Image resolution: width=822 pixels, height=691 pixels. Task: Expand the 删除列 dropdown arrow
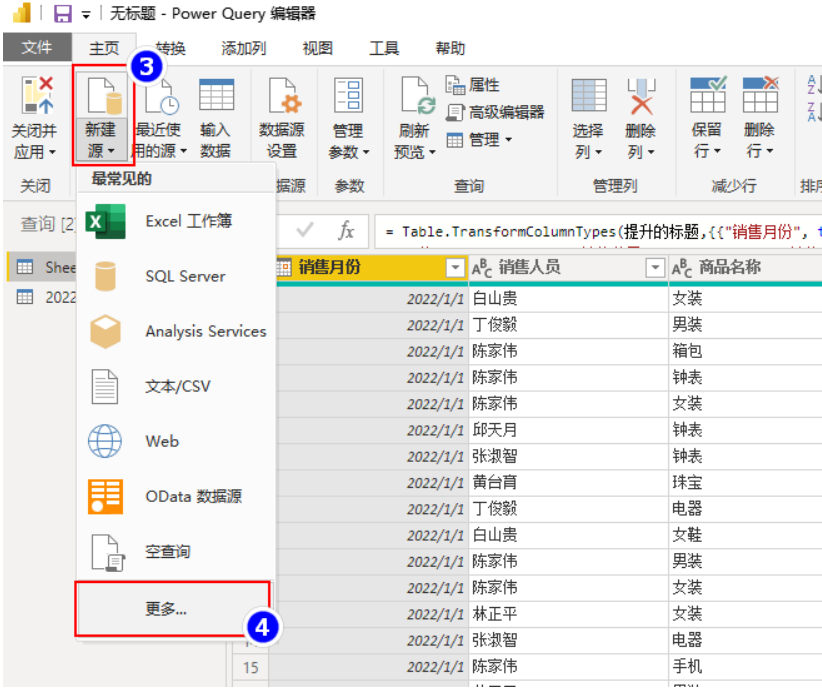click(x=651, y=153)
